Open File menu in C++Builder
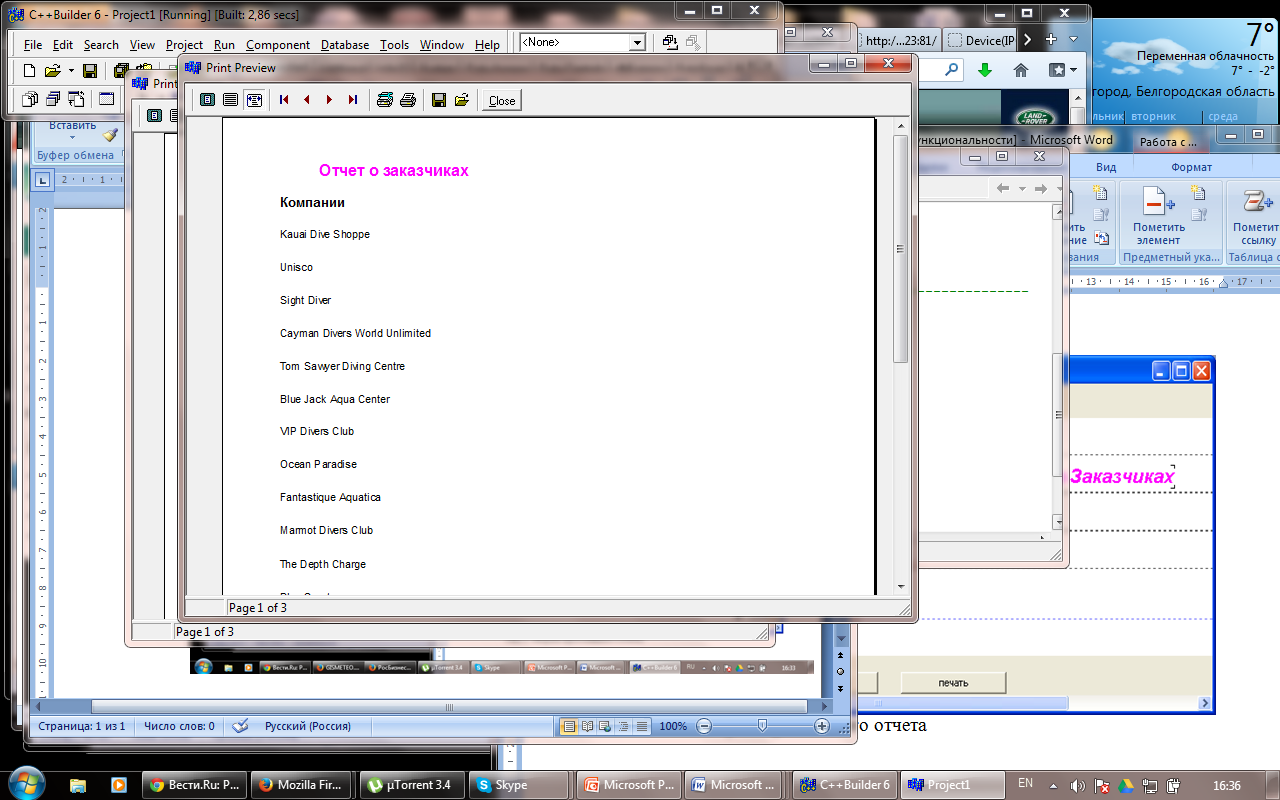Image resolution: width=1280 pixels, height=800 pixels. tap(33, 45)
